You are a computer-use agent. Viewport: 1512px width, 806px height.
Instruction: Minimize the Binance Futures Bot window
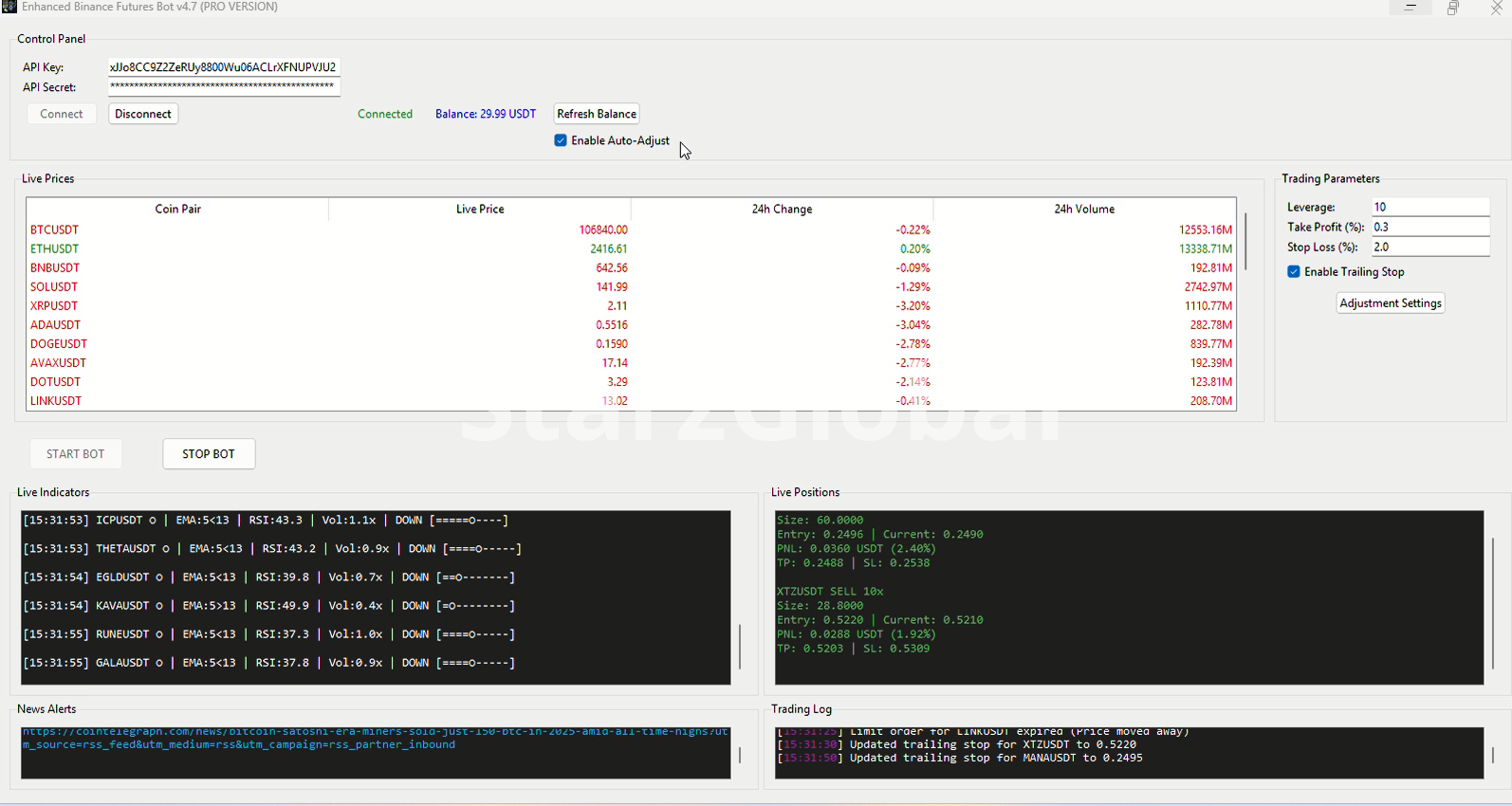(1411, 8)
